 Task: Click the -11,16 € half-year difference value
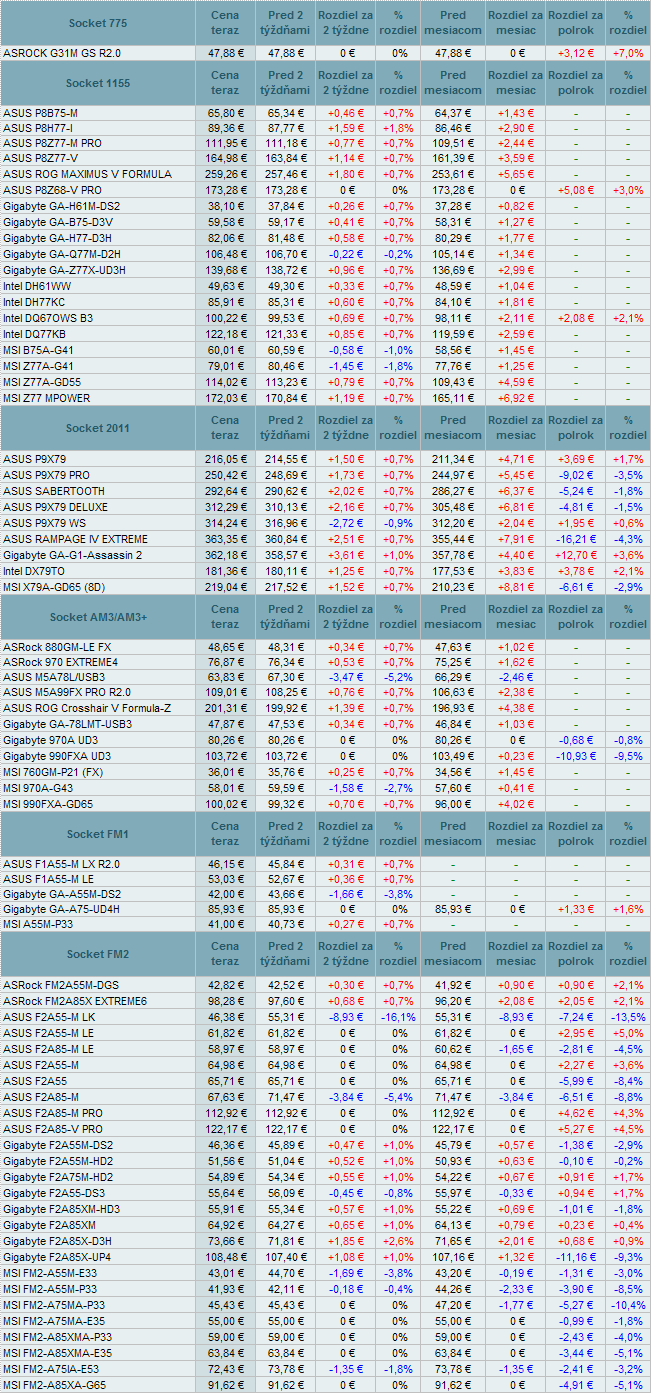[578, 1257]
